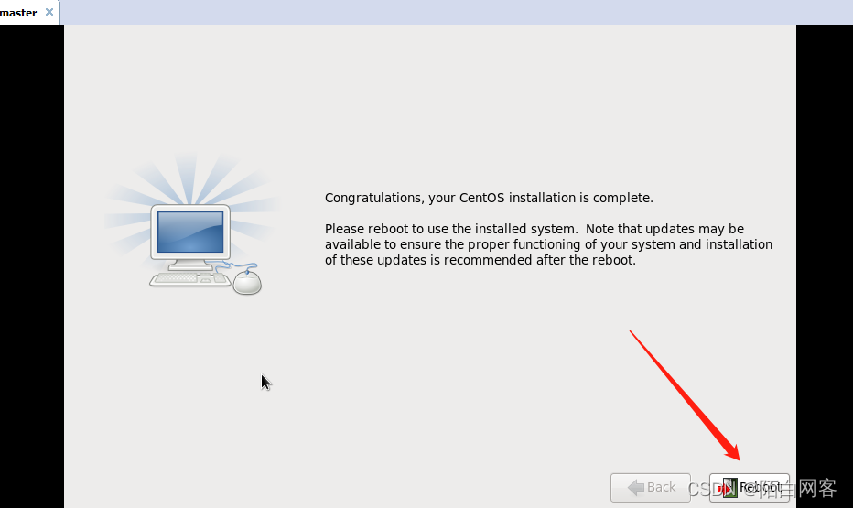Click the grayed-out Back button

(650, 488)
